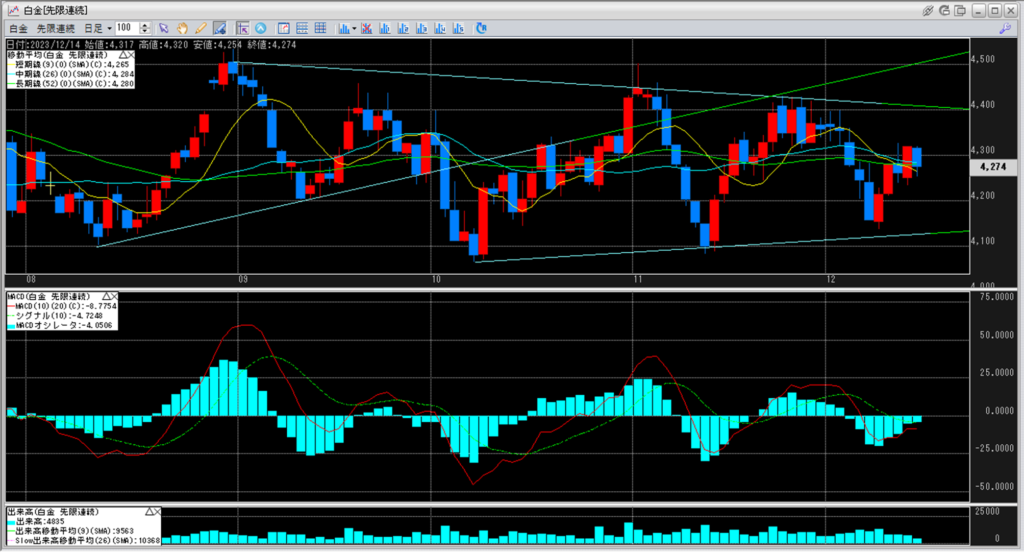Click the row grid layout icon

[302, 28]
